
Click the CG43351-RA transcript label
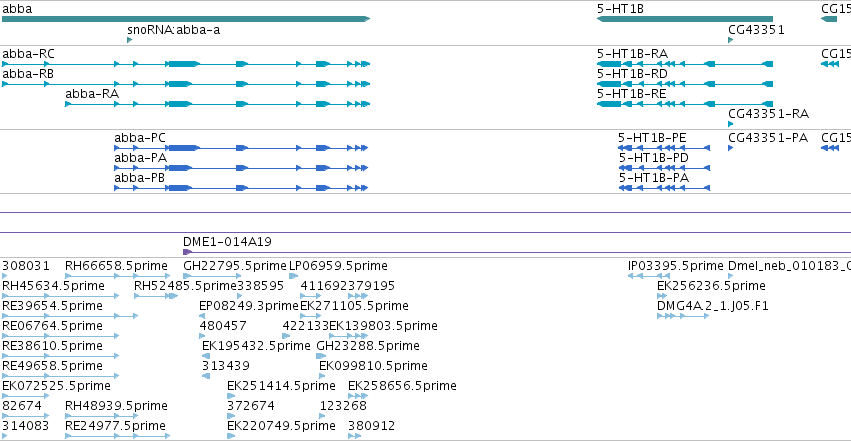click(769, 114)
